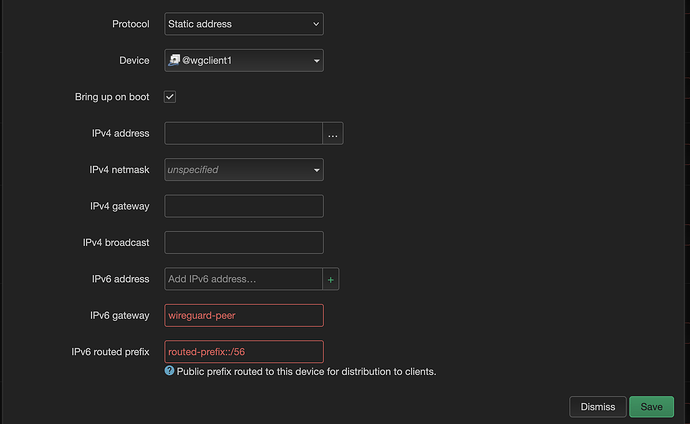This screenshot has height=424, width=690.
Task: Click the blue help question mark icon
Action: pyautogui.click(x=169, y=371)
